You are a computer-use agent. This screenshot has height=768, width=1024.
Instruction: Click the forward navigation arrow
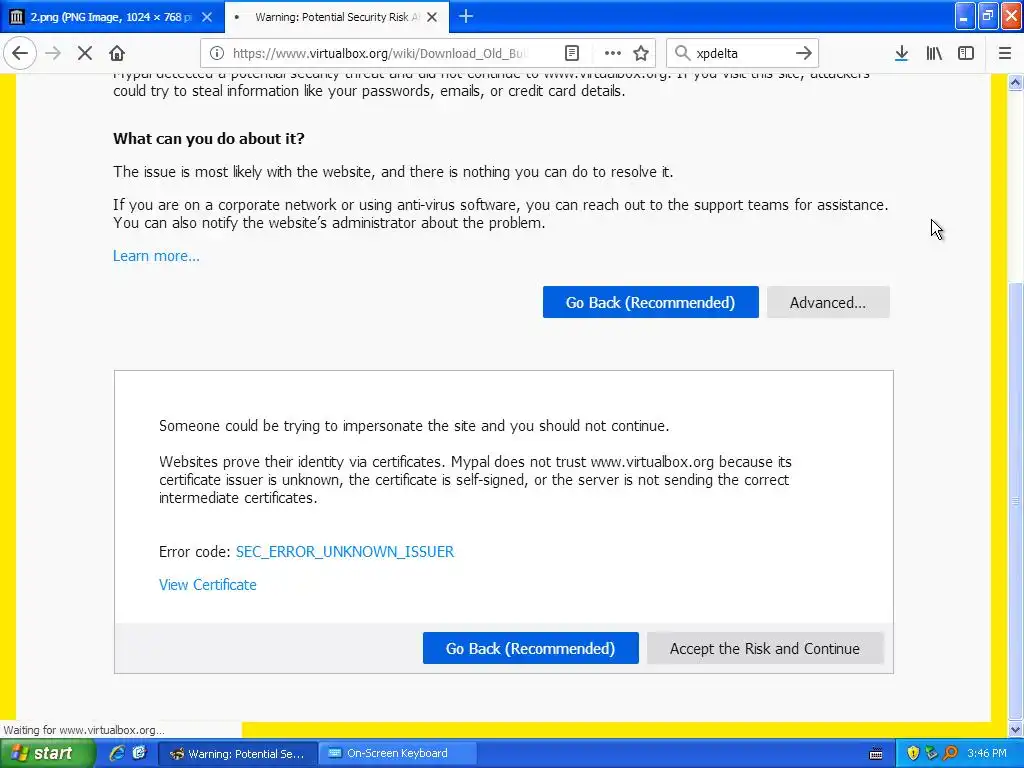[54, 53]
